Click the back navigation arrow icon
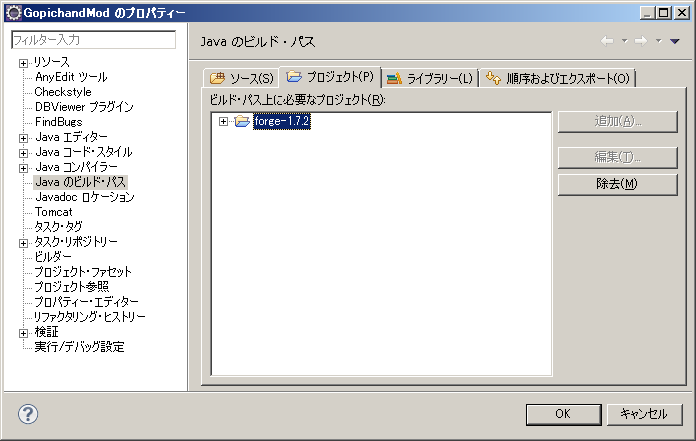 pos(607,41)
